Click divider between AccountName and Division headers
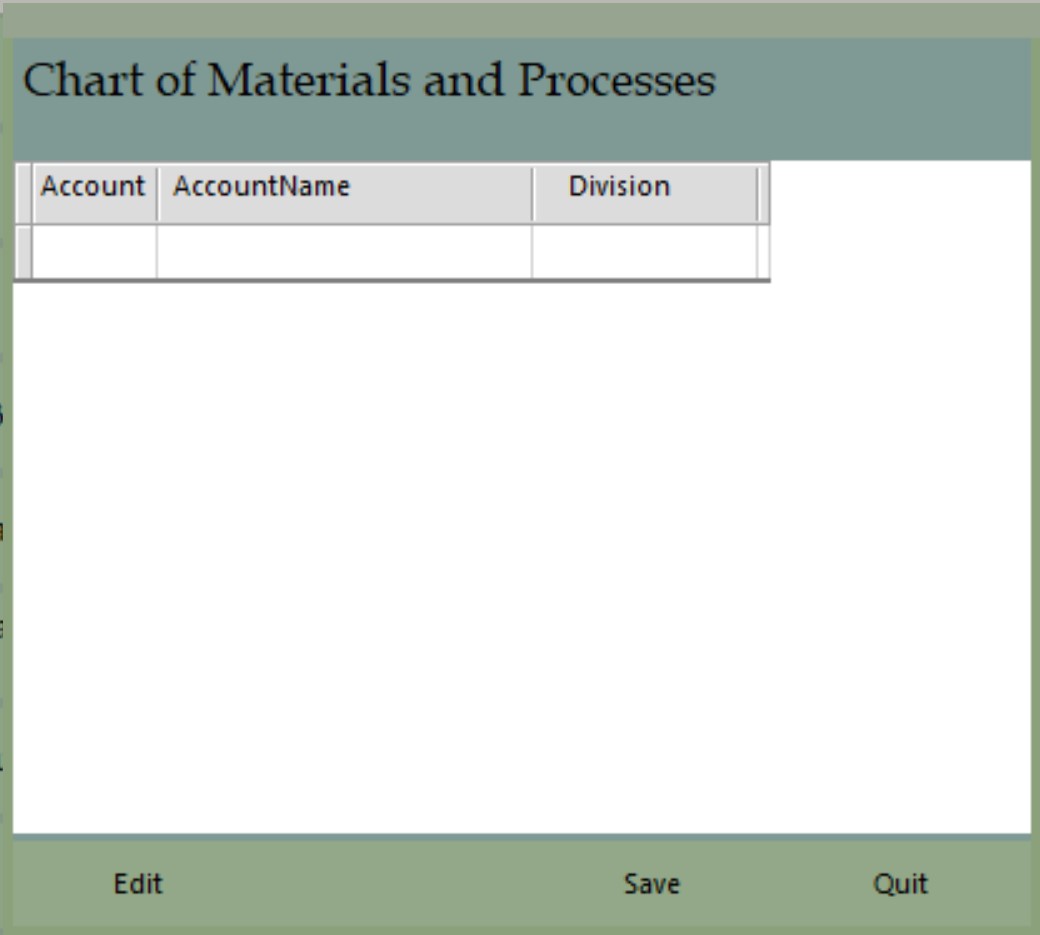This screenshot has height=935, width=1040. [x=532, y=190]
